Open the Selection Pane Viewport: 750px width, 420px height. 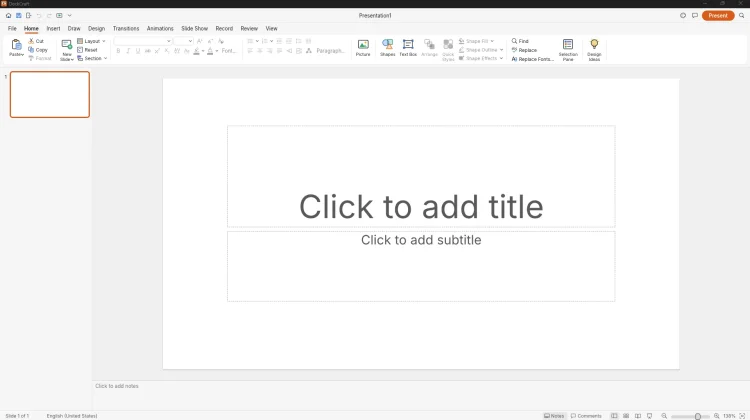(568, 50)
